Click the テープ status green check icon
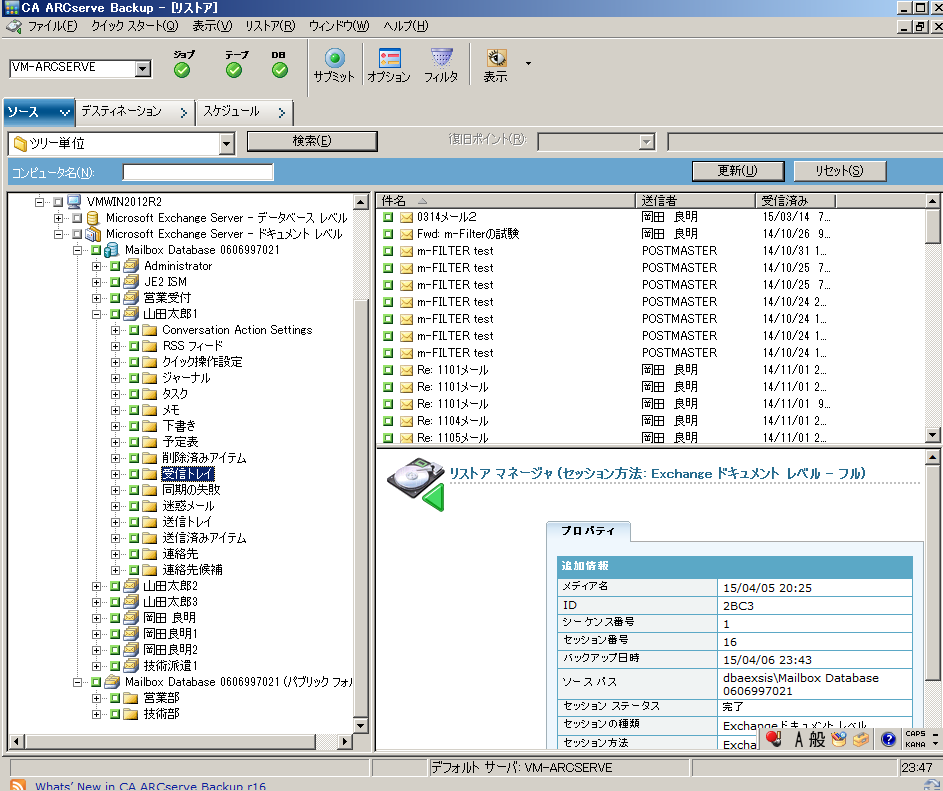Screen dimensions: 943x791 (x=234, y=69)
